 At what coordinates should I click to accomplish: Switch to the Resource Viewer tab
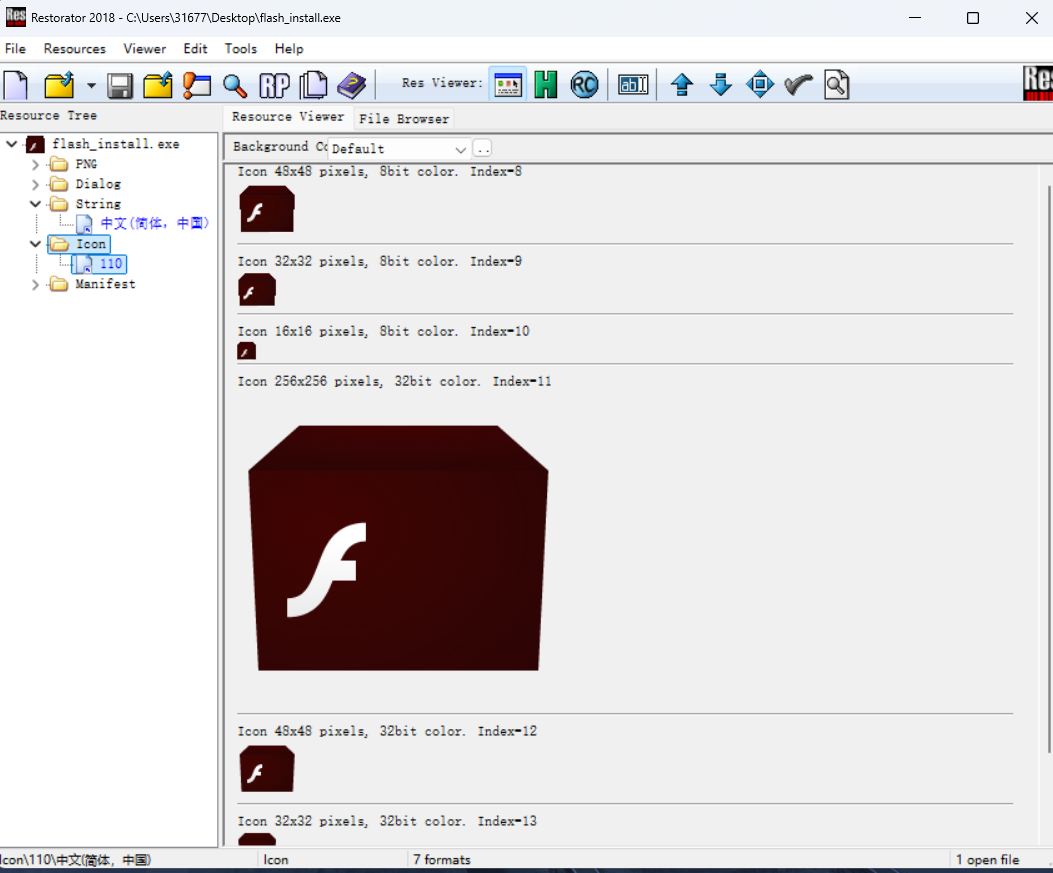(x=288, y=117)
